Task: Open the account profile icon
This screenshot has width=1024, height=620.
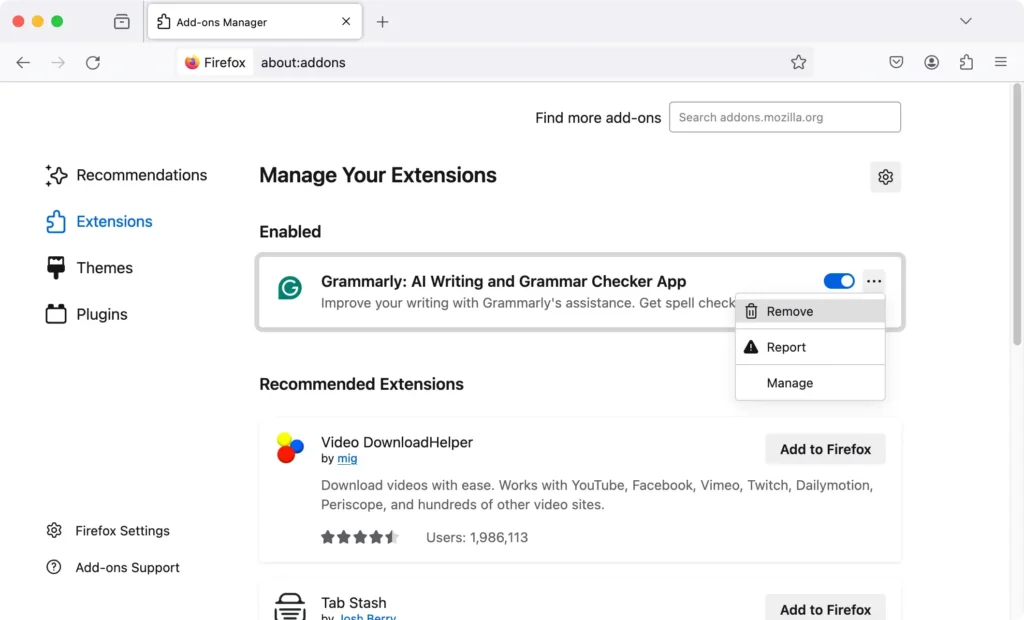Action: pyautogui.click(x=931, y=62)
